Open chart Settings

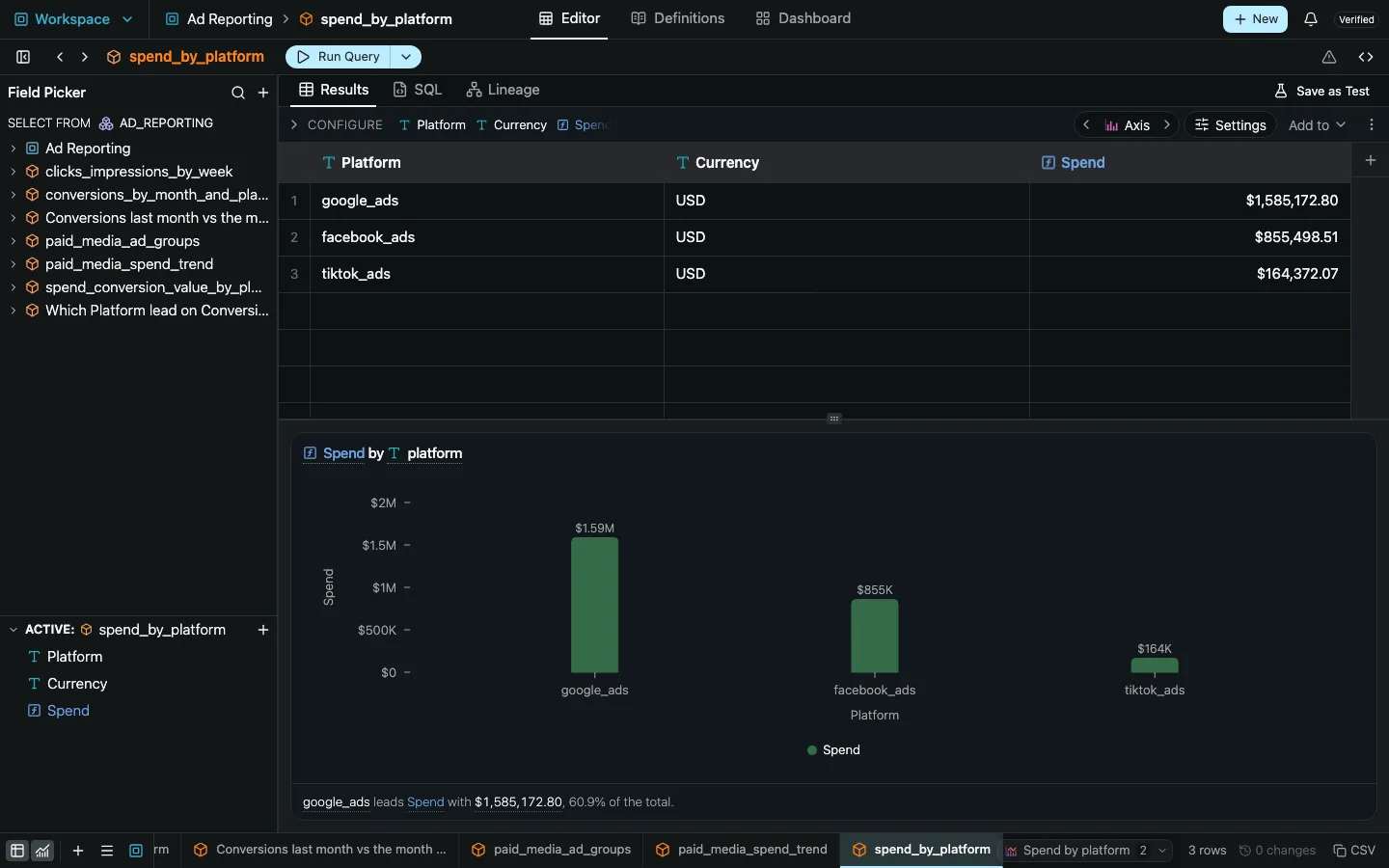click(1230, 125)
